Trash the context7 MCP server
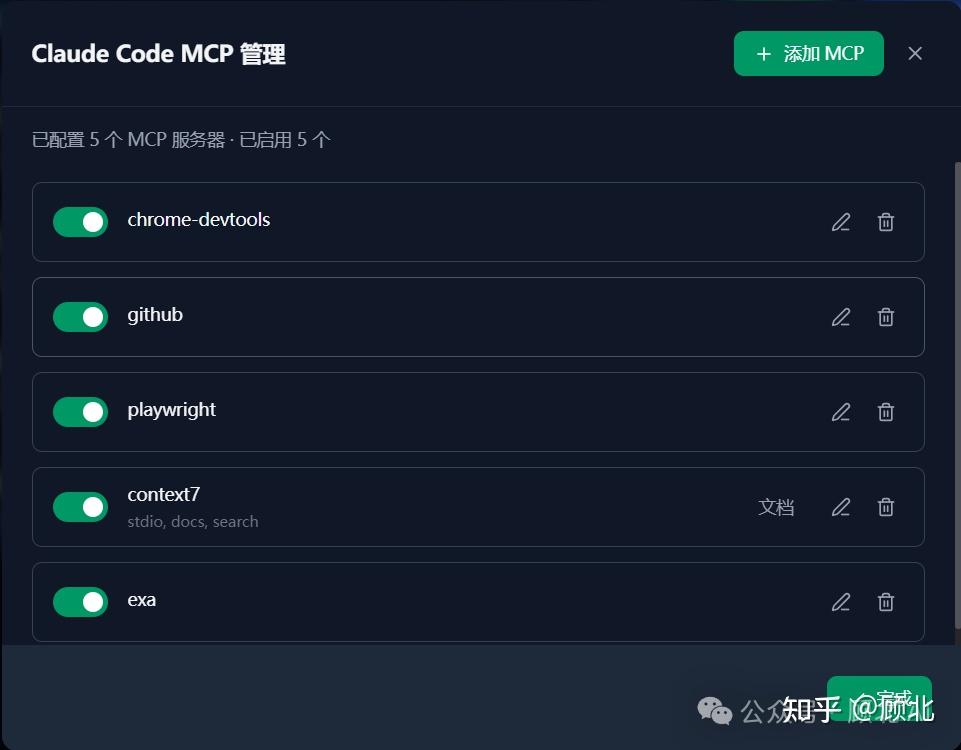 (886, 507)
